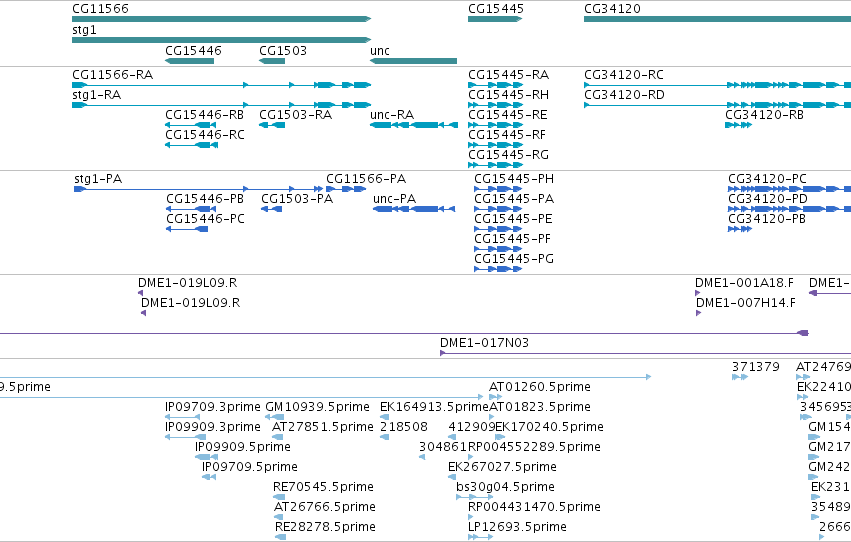The width and height of the screenshot is (851, 542).
Task: Click EST RP004552289.5prime
Action: 471,457
